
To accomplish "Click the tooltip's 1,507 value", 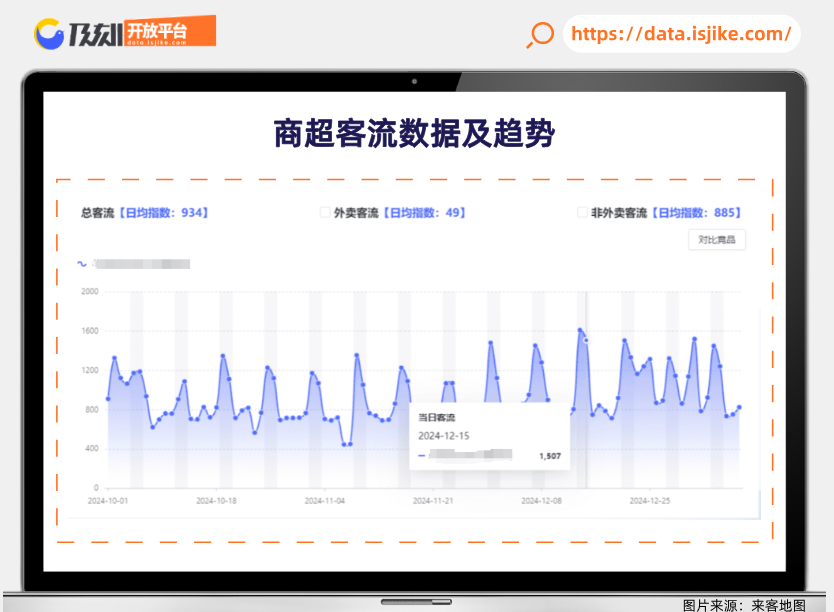I will pos(549,456).
